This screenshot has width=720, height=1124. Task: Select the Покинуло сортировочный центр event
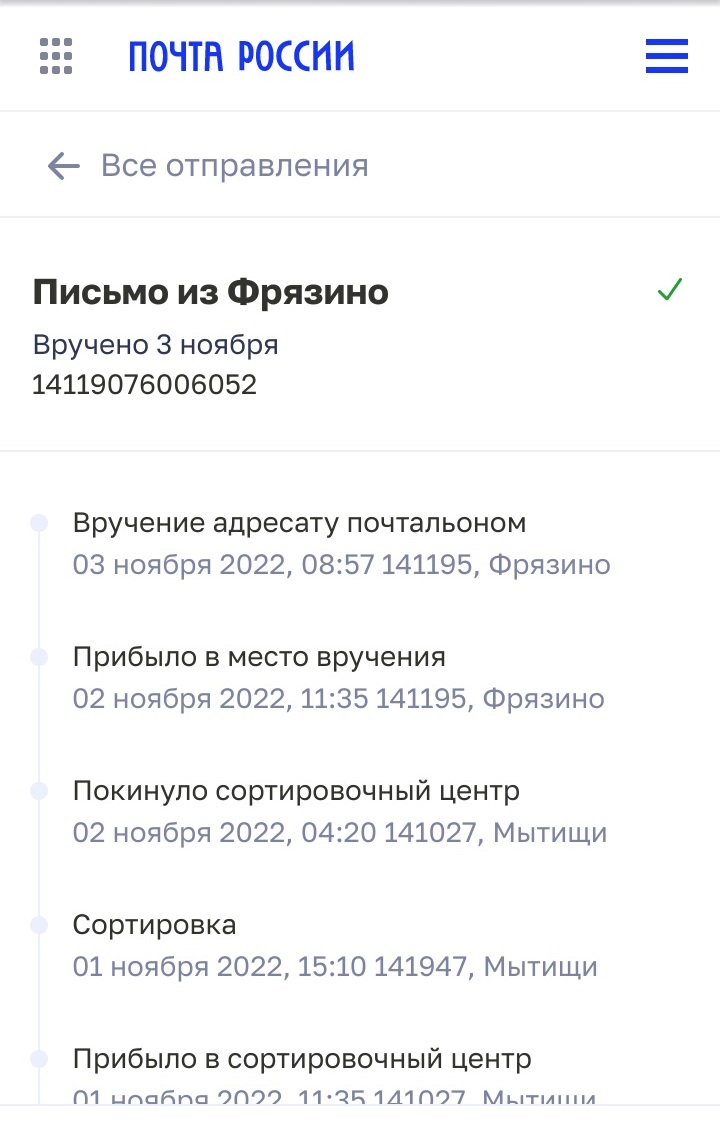(x=296, y=791)
